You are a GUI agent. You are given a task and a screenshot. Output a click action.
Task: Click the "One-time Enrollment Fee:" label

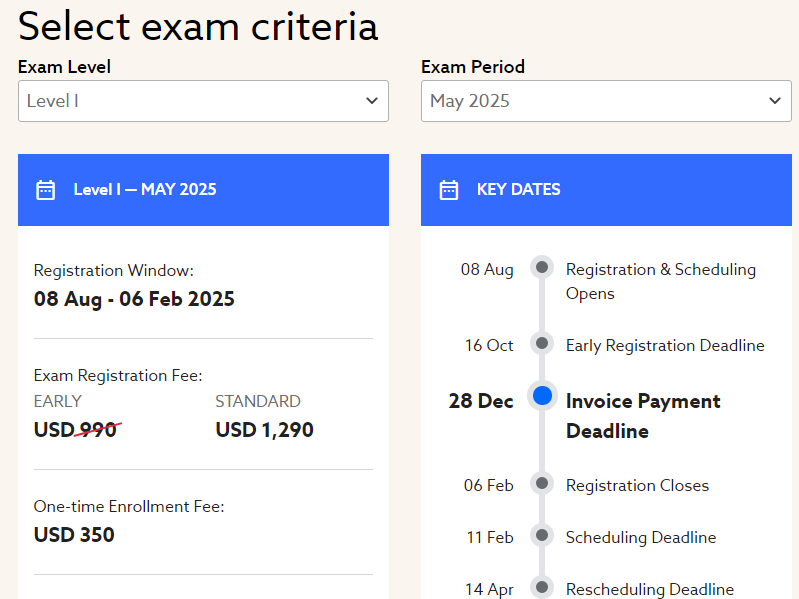pos(129,506)
